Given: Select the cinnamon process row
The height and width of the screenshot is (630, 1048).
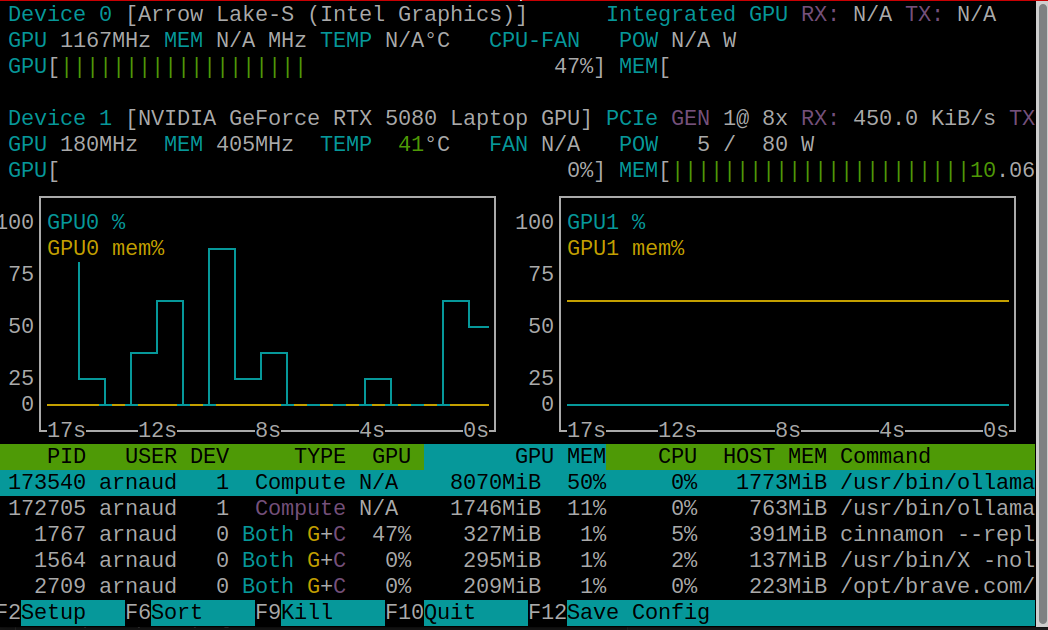Looking at the screenshot, I should click(400, 534).
